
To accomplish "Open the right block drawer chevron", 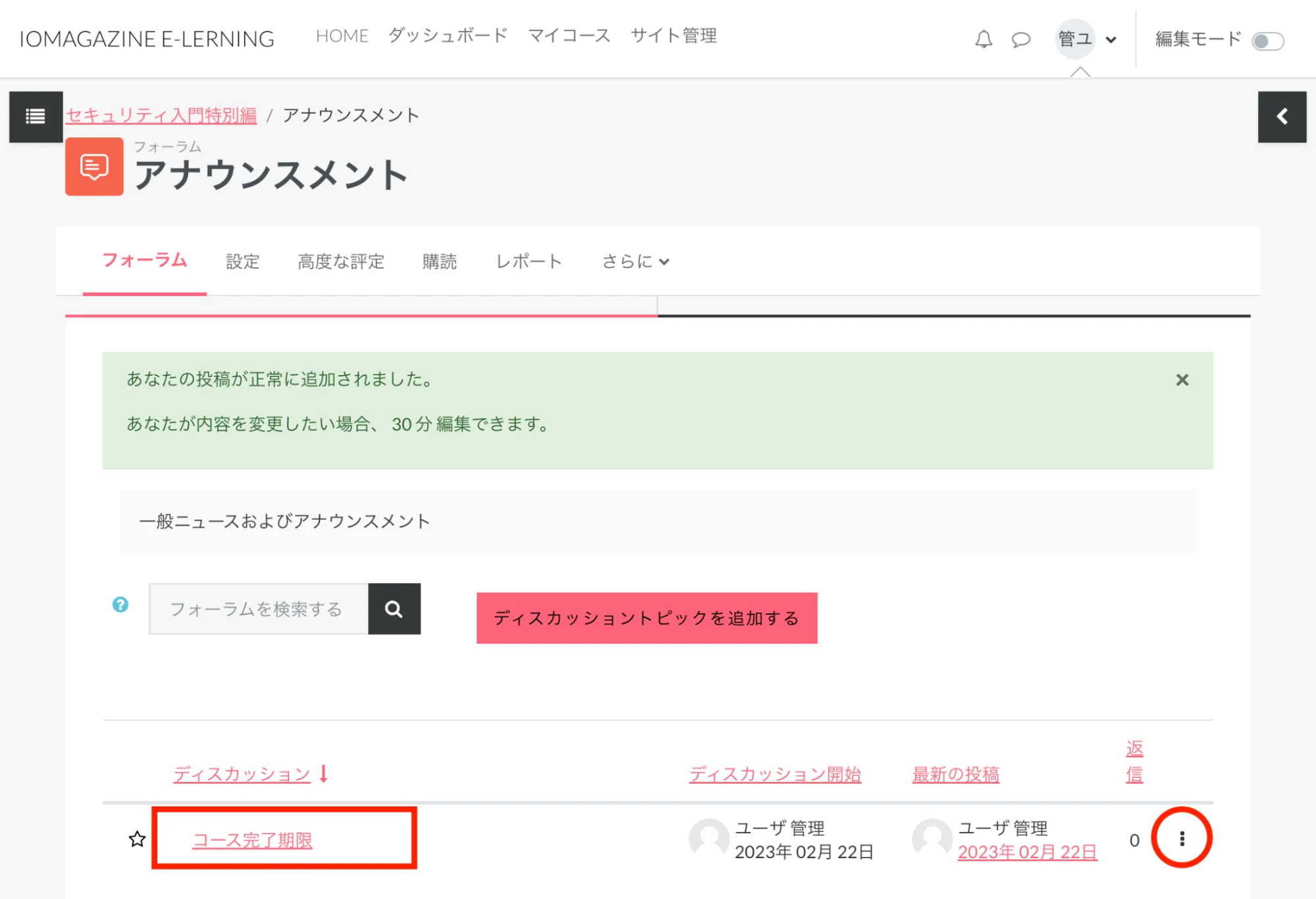I will pyautogui.click(x=1281, y=116).
